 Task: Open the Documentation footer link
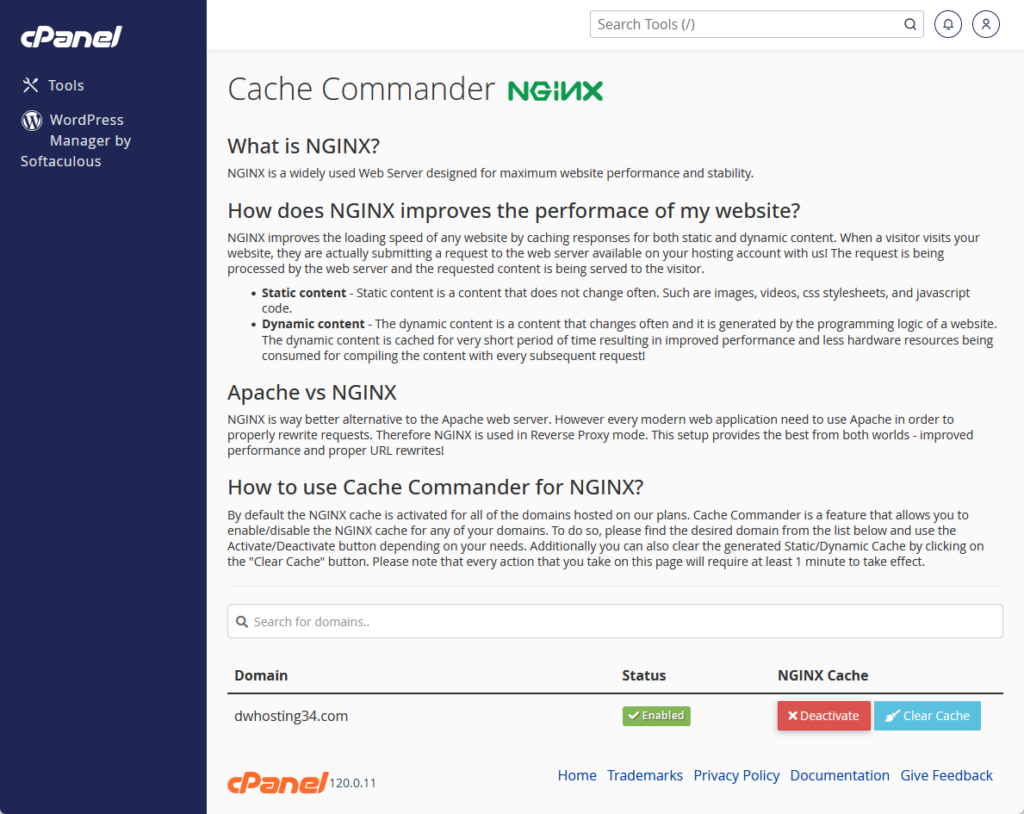point(839,775)
